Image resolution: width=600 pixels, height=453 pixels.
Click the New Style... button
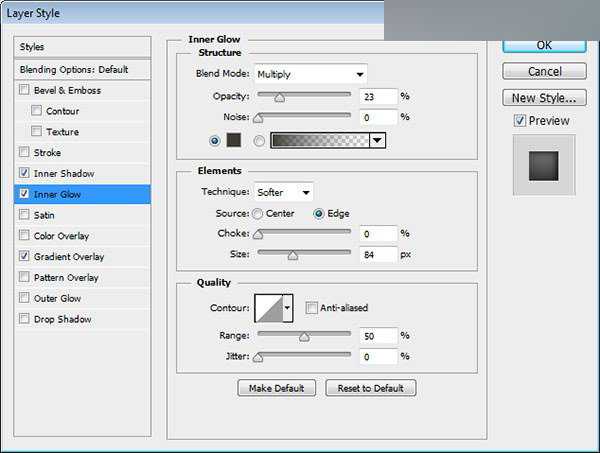tap(543, 98)
